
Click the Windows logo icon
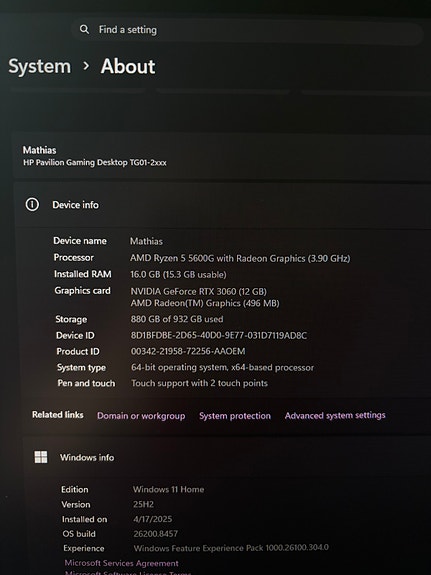[41, 457]
